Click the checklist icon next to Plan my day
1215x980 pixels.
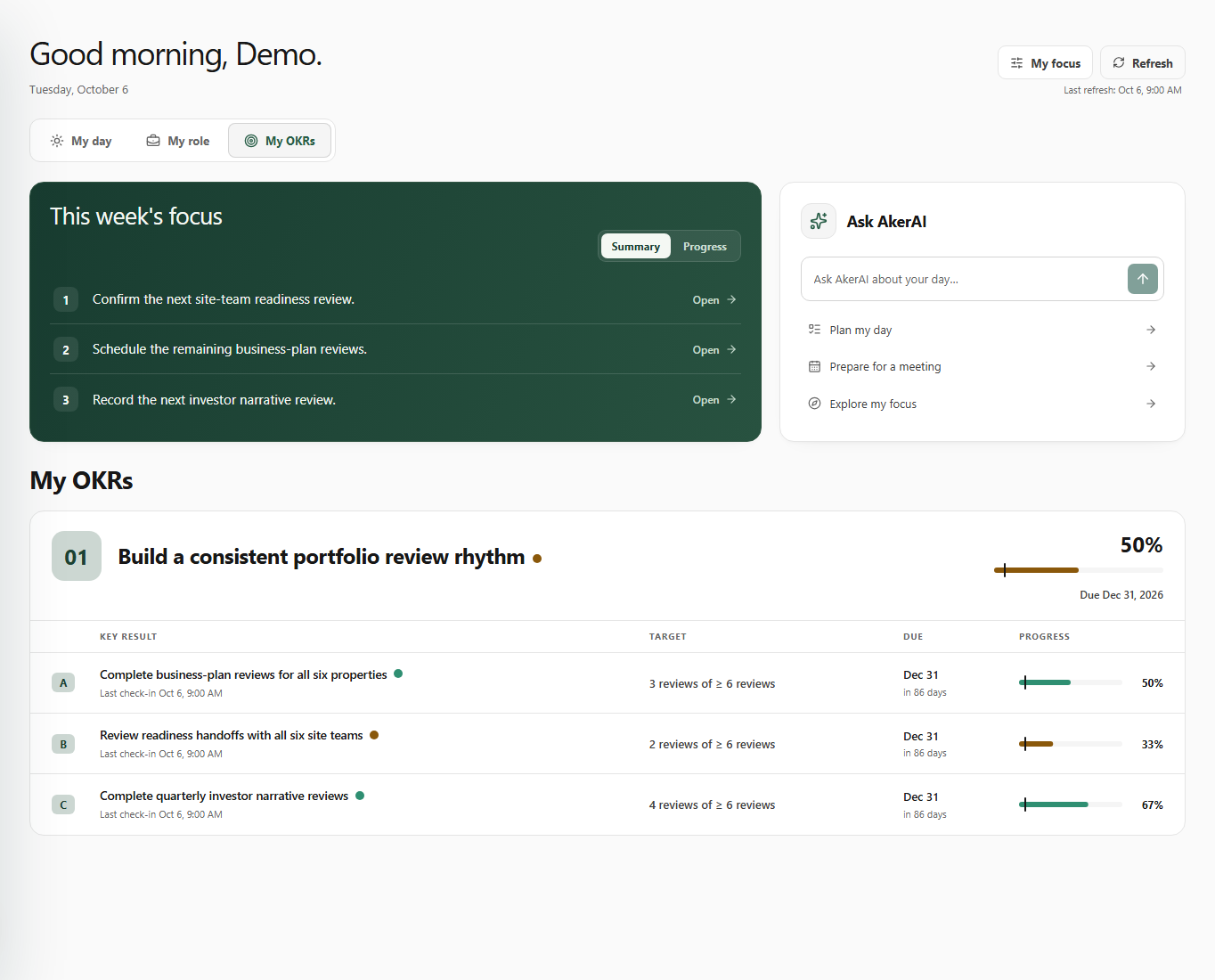pos(814,330)
